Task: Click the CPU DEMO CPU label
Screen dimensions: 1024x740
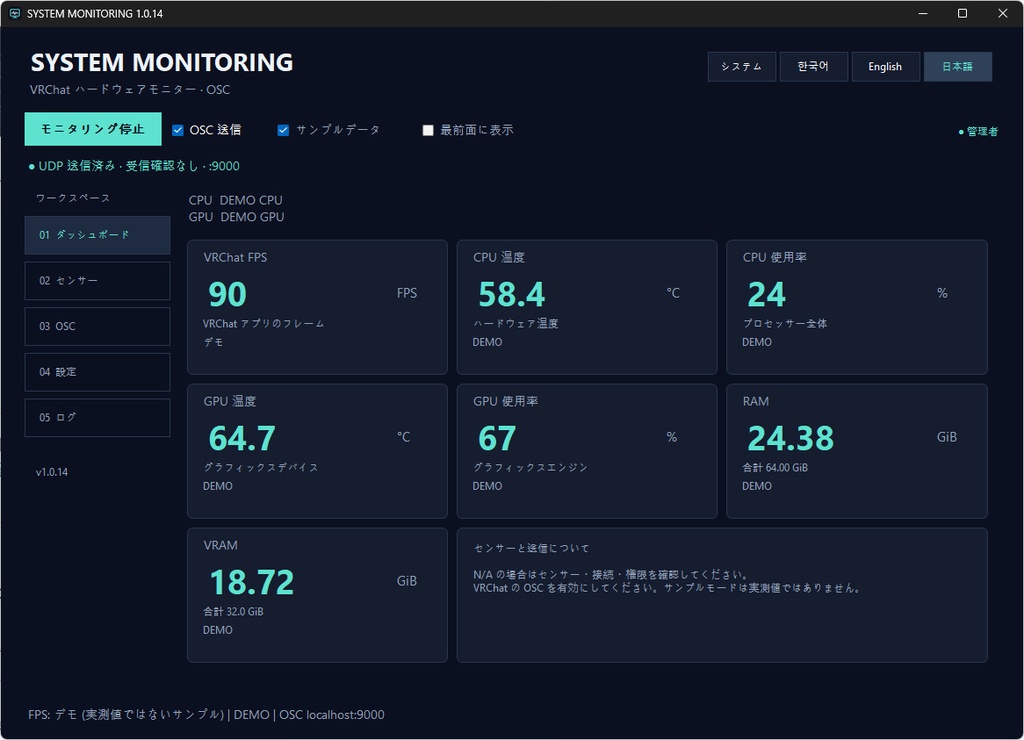Action: 235,200
